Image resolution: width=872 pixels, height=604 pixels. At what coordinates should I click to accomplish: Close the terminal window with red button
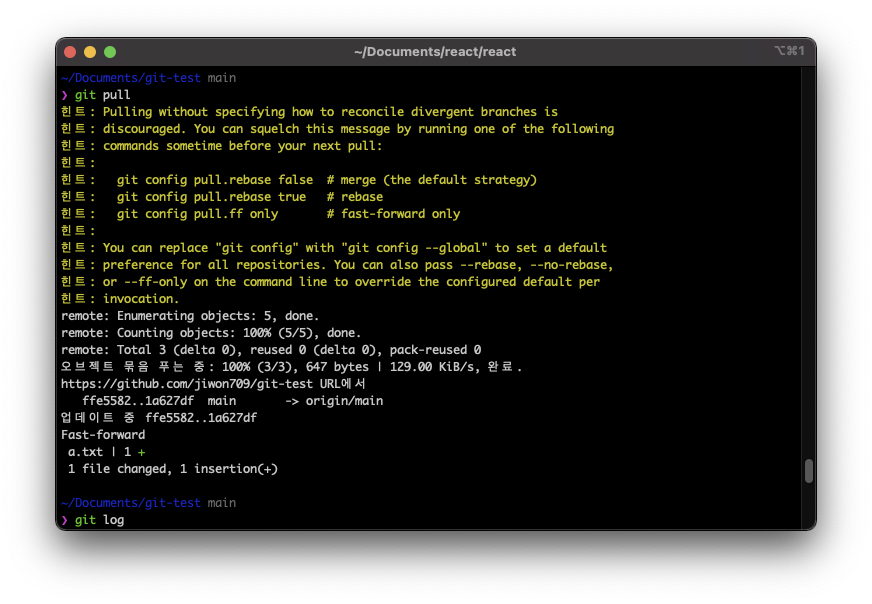(x=70, y=52)
